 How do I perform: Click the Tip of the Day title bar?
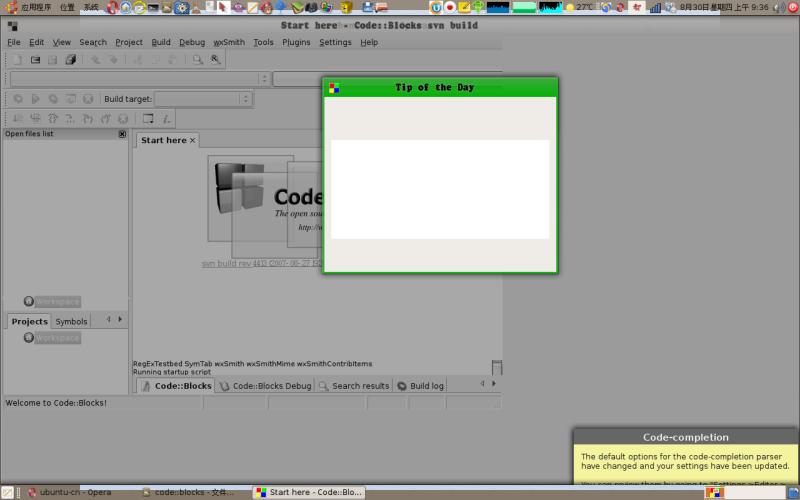[x=440, y=87]
